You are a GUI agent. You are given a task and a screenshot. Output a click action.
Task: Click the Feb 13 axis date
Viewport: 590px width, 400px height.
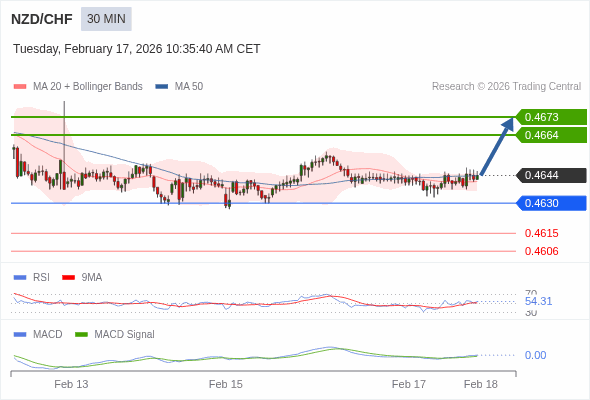[x=71, y=384]
